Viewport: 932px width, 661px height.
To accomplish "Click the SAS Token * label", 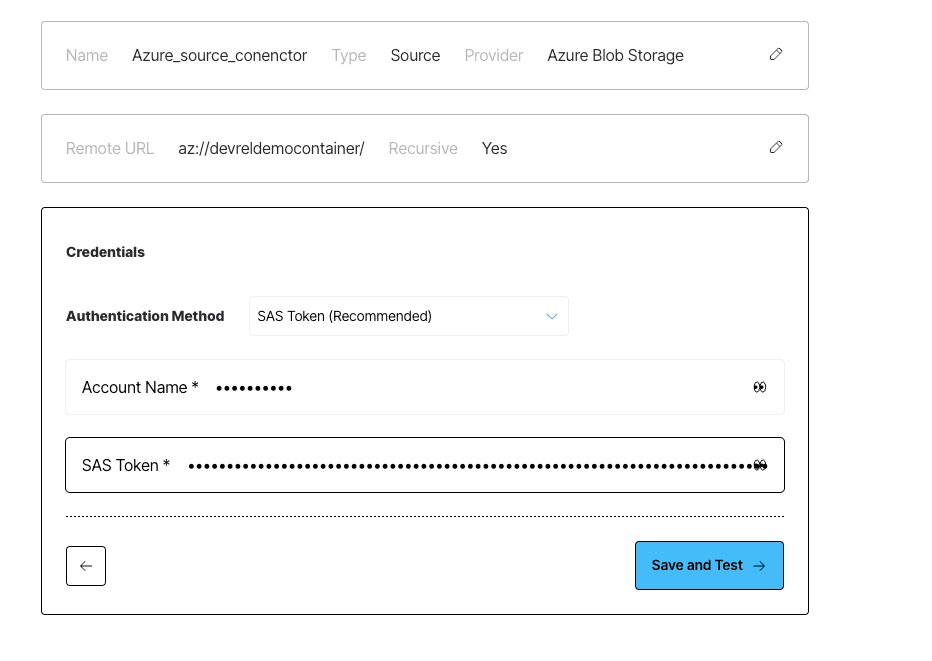I will [x=126, y=465].
